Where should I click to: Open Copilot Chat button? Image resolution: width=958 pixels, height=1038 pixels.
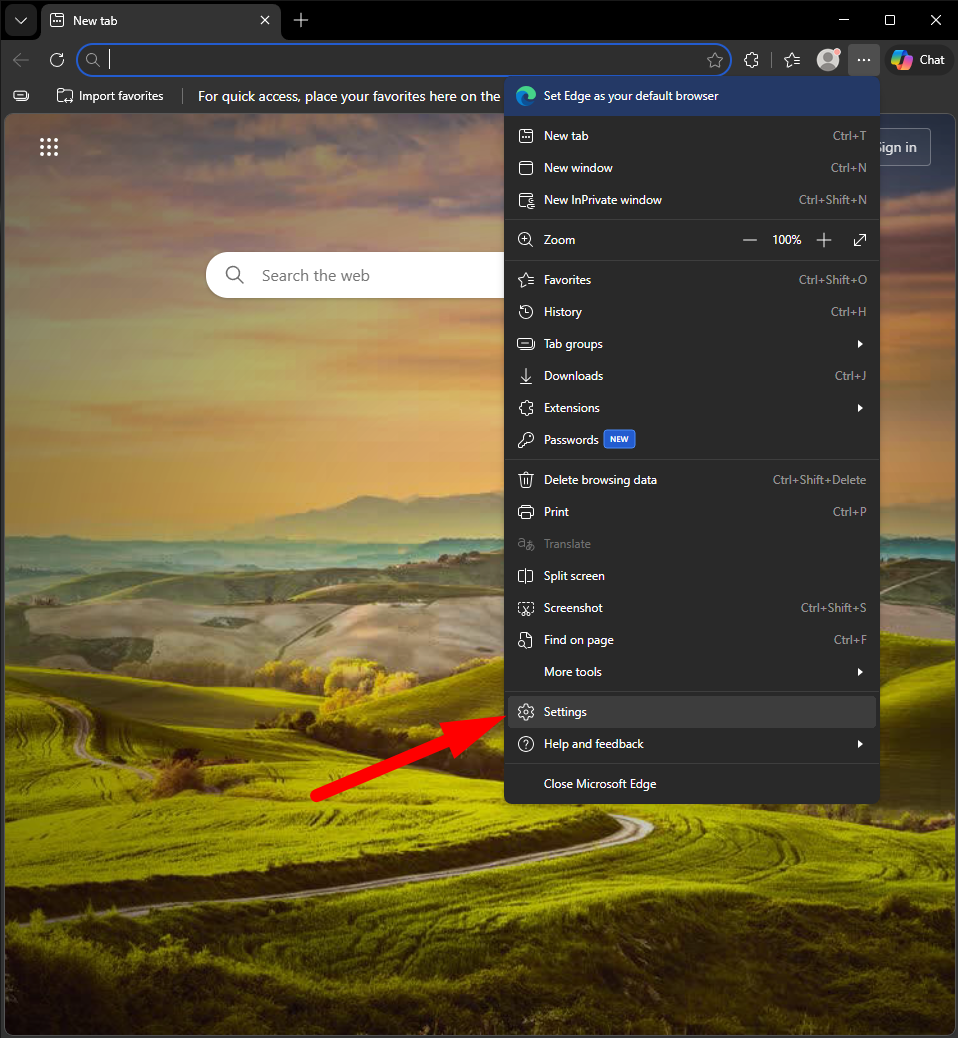[x=918, y=60]
